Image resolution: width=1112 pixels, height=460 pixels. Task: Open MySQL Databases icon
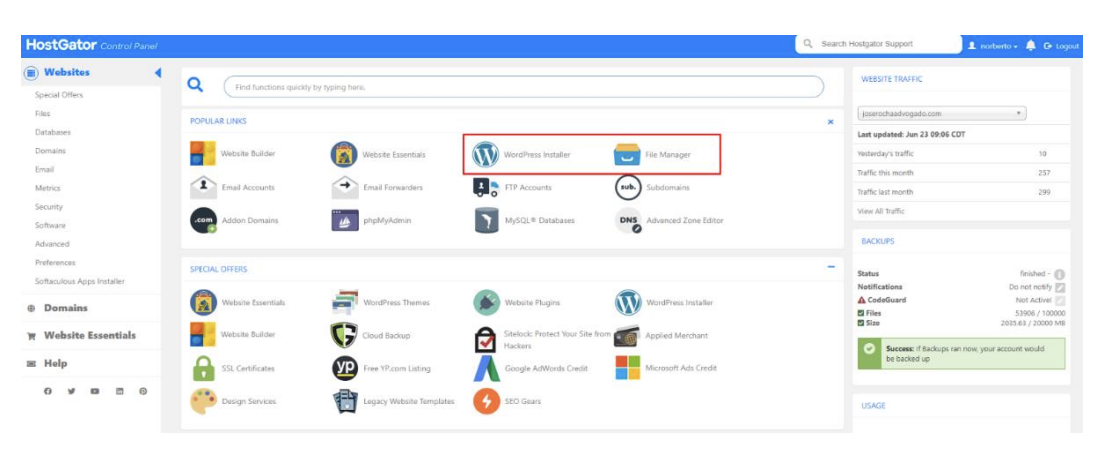[486, 220]
